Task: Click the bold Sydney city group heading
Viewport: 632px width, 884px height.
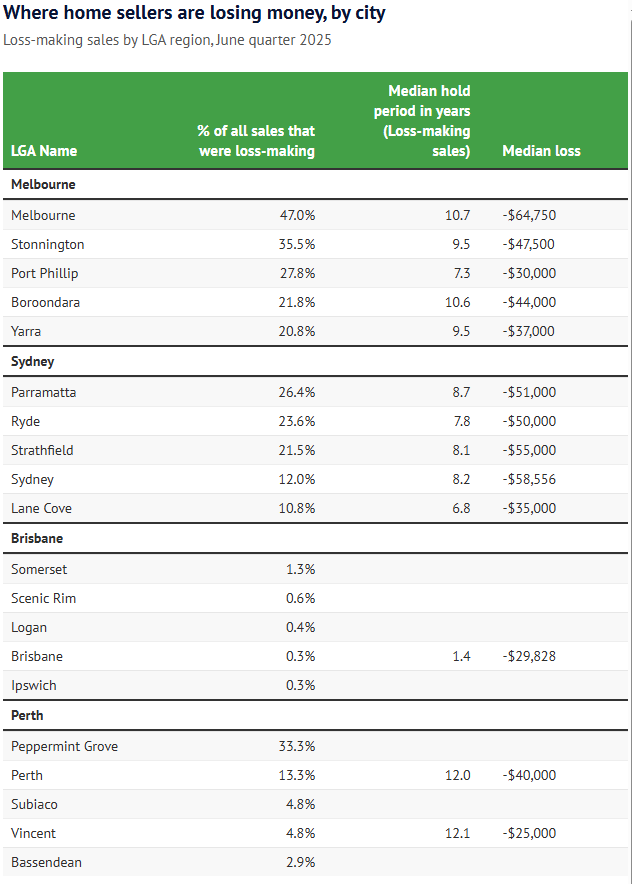Action: pos(33,362)
